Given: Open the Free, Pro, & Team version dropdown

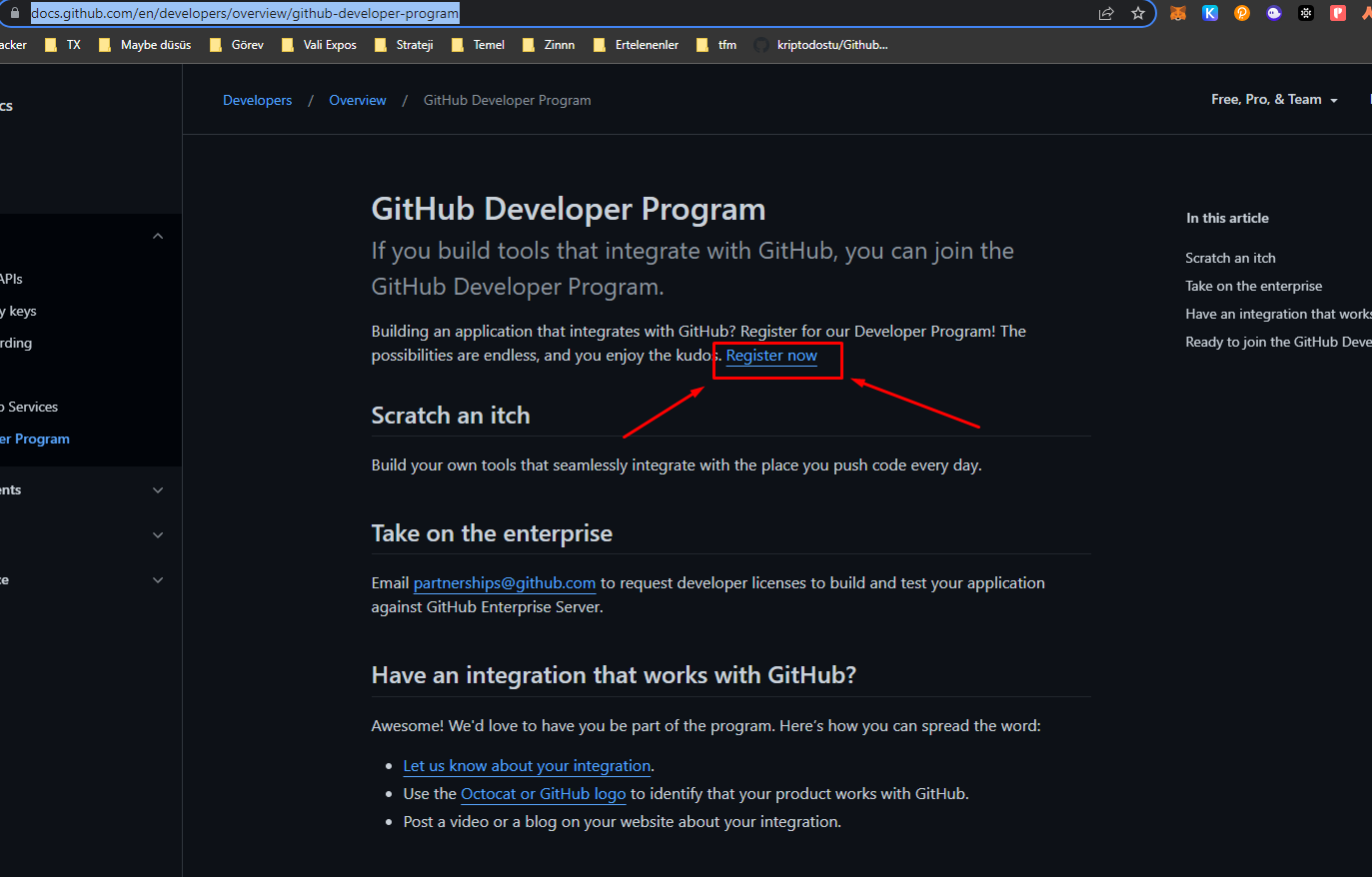Looking at the screenshot, I should (x=1274, y=99).
